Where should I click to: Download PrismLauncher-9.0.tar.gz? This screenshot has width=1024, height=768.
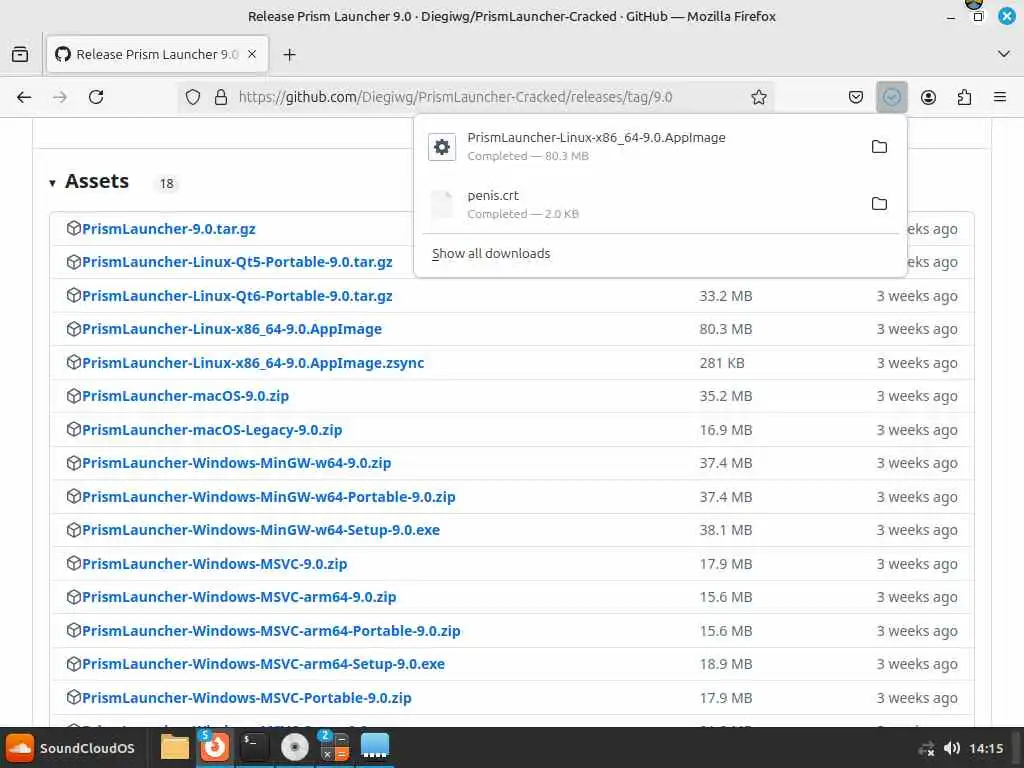tap(168, 229)
